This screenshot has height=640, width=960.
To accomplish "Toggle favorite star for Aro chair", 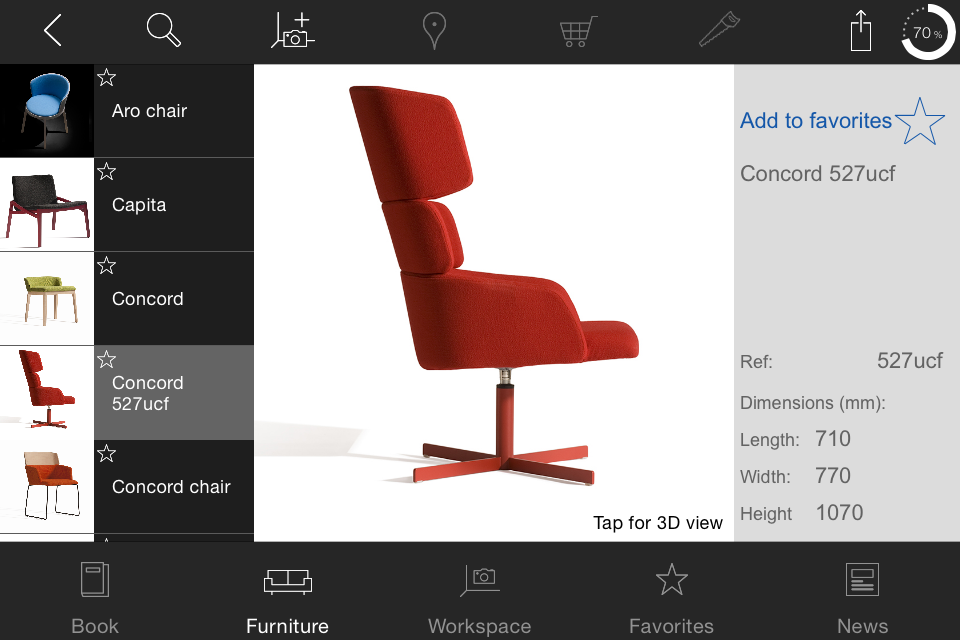I will click(x=107, y=77).
